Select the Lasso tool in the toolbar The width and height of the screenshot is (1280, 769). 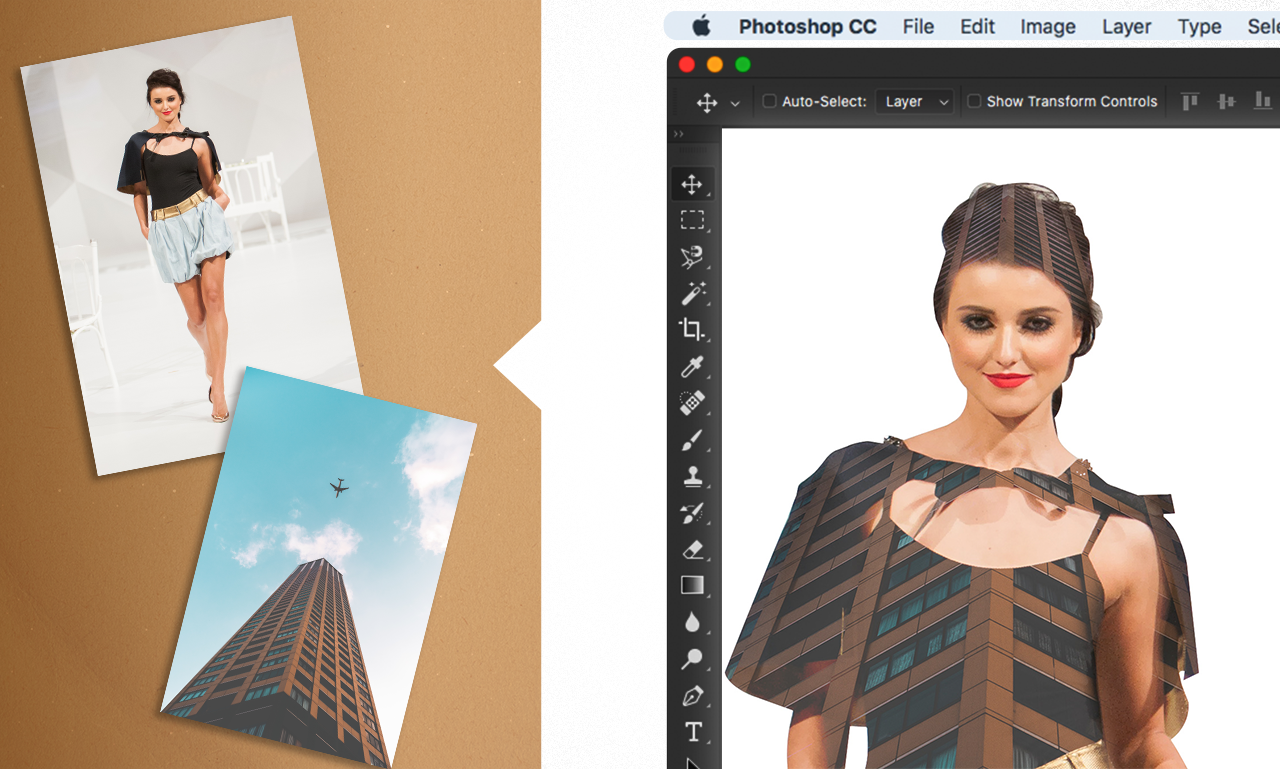pyautogui.click(x=692, y=257)
